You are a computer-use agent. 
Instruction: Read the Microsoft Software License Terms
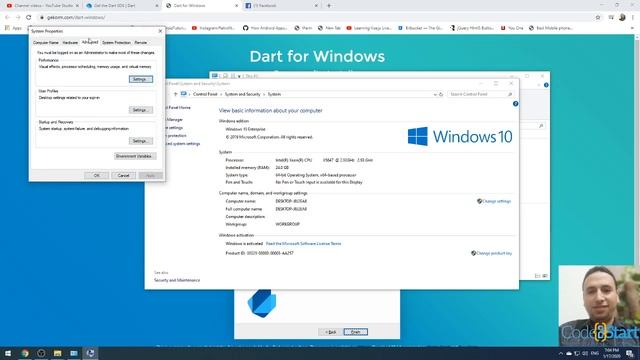tap(303, 244)
